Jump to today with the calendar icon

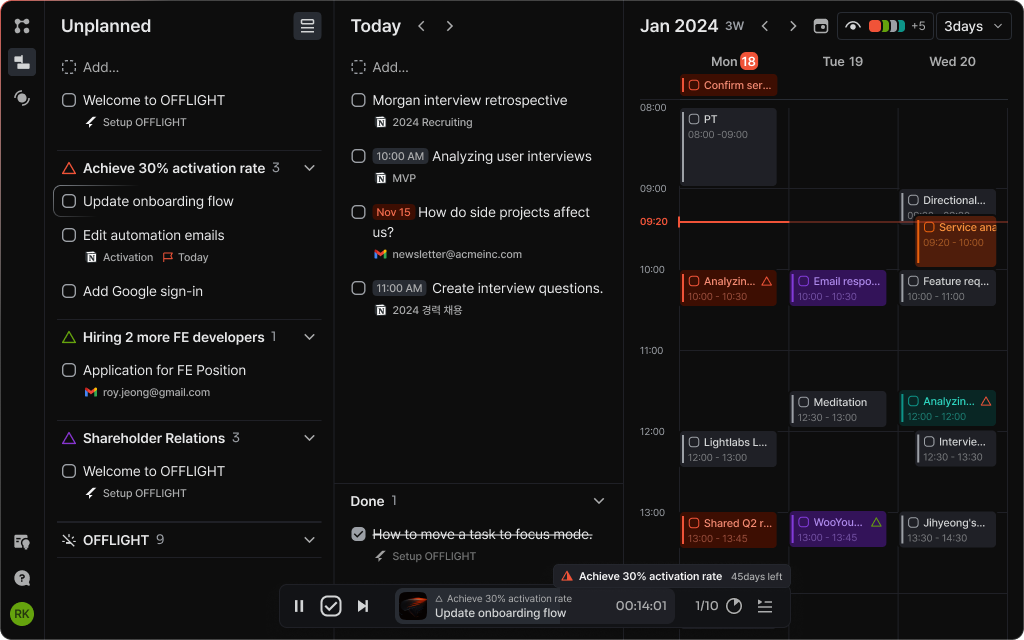(x=821, y=26)
